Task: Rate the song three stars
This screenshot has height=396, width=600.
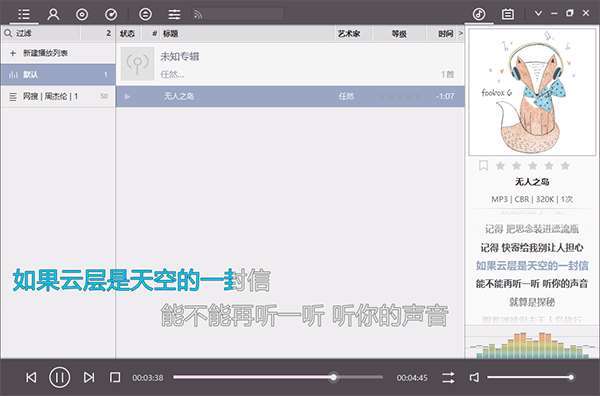Action: coord(533,166)
